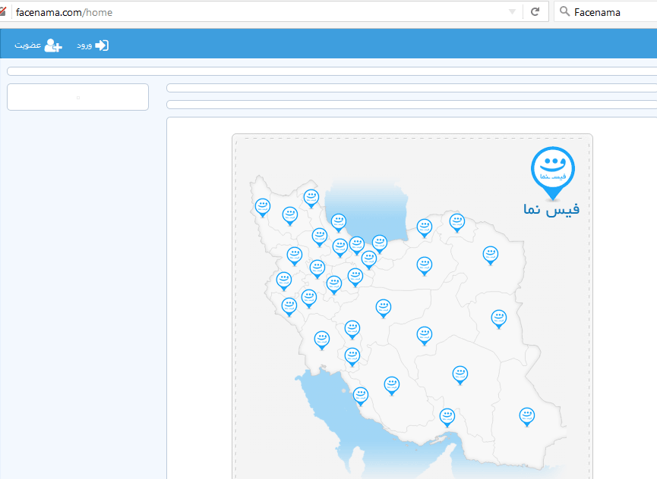Image resolution: width=657 pixels, height=479 pixels.
Task: Select the South Khorasan map pin
Action: (x=499, y=319)
